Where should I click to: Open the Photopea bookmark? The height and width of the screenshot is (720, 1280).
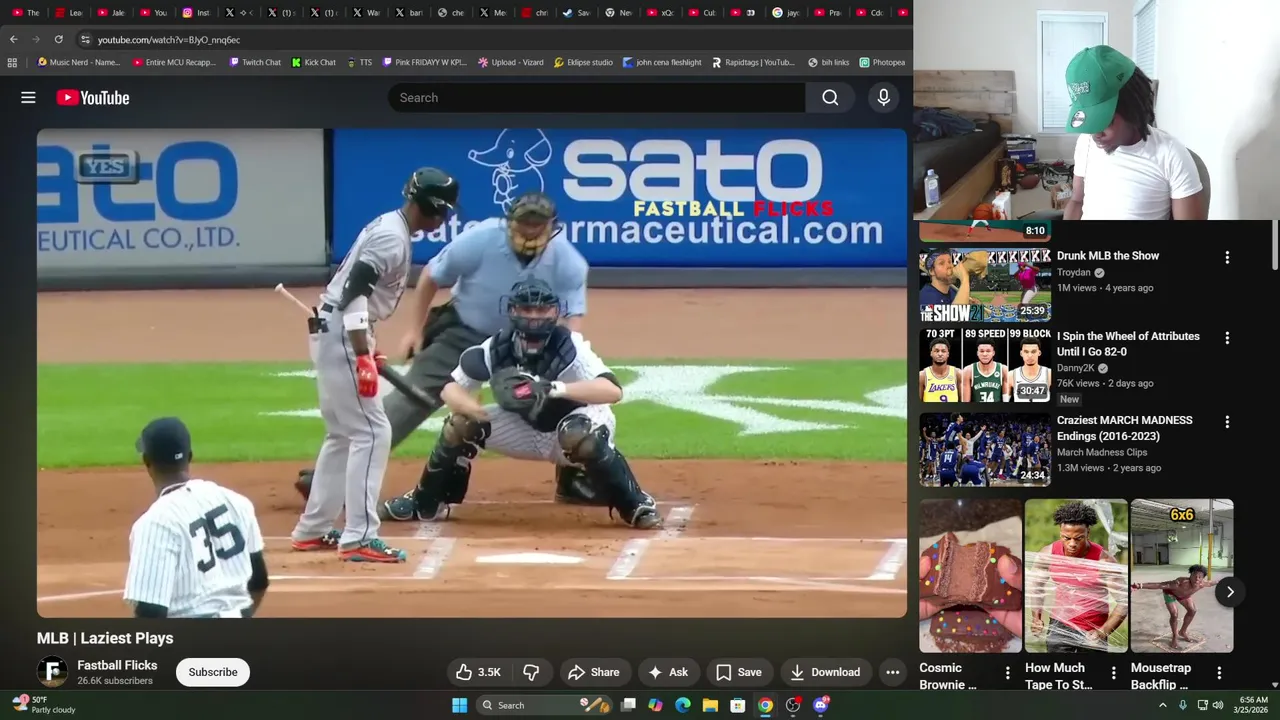coord(882,62)
